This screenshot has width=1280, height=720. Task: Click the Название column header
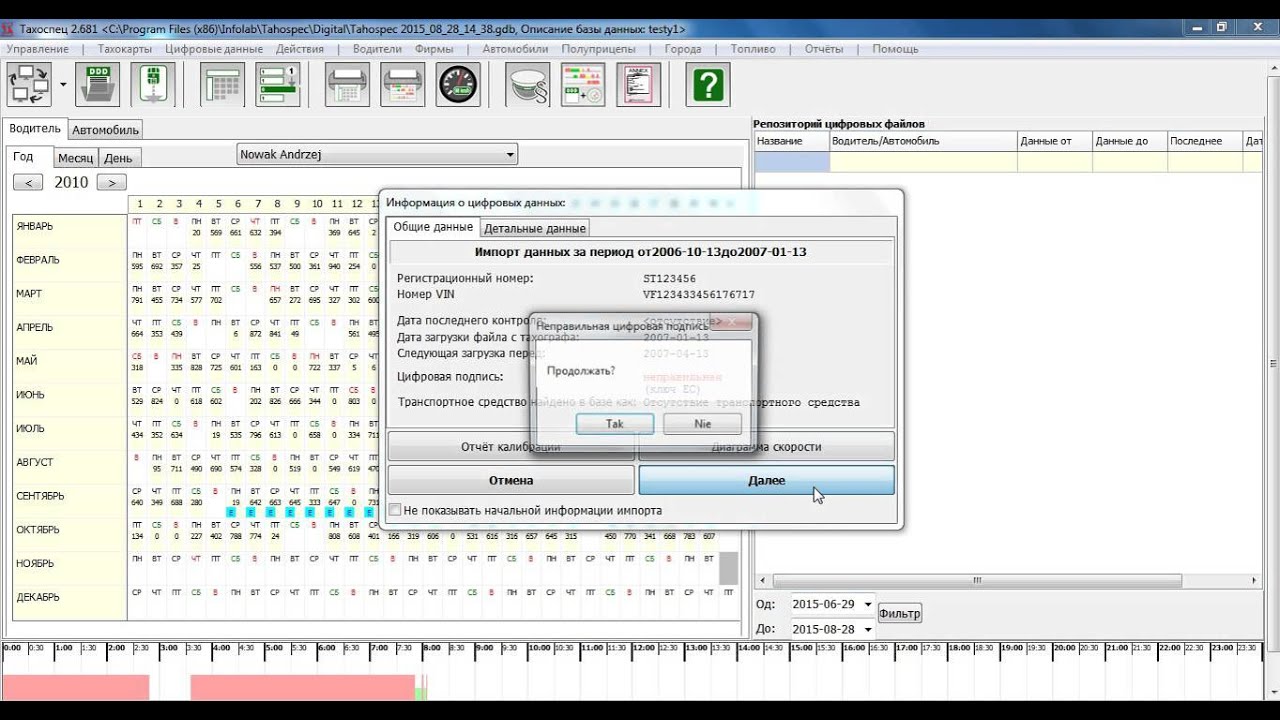tap(792, 141)
